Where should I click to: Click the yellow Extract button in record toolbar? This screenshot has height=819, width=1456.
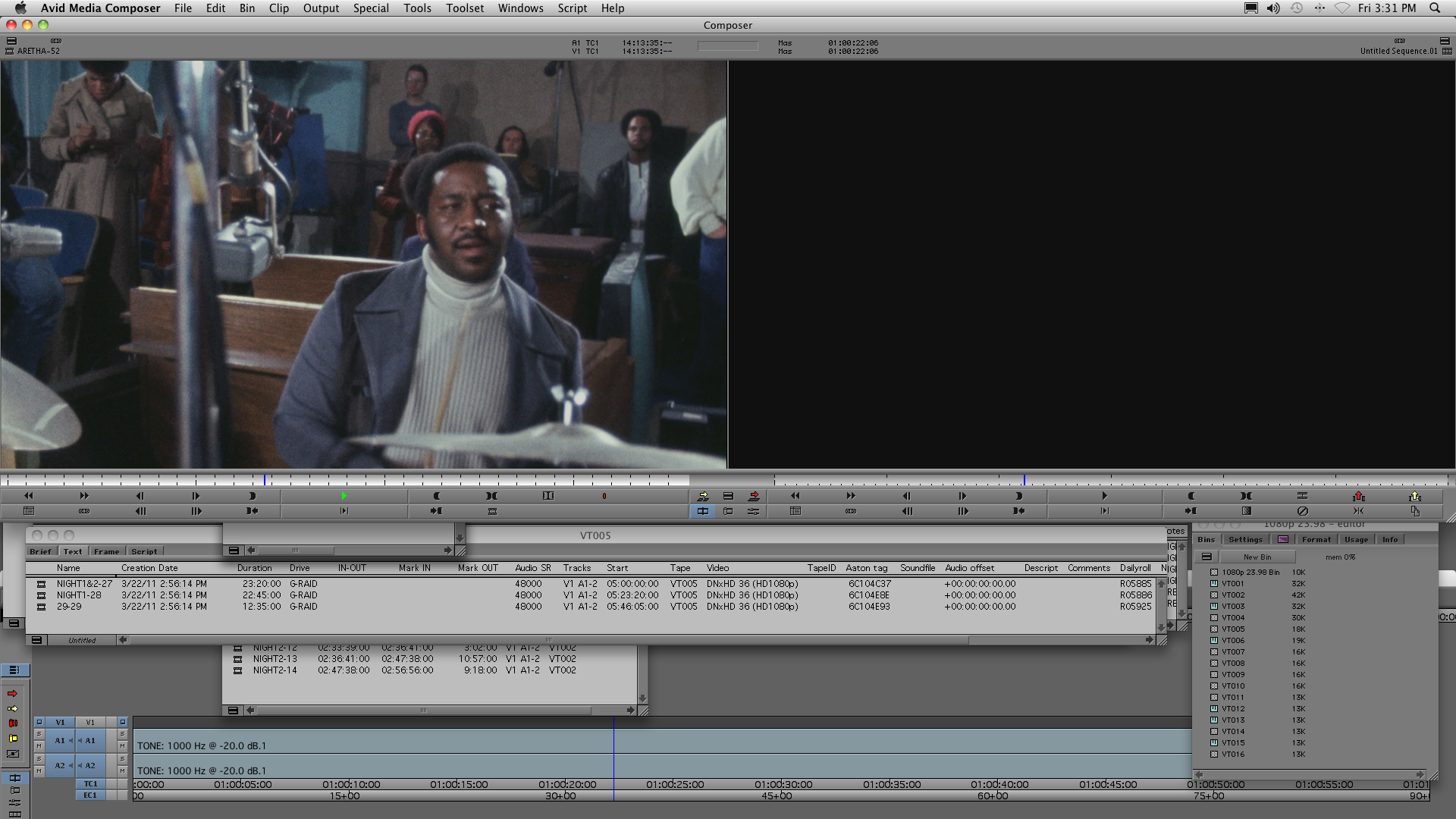tap(1414, 496)
